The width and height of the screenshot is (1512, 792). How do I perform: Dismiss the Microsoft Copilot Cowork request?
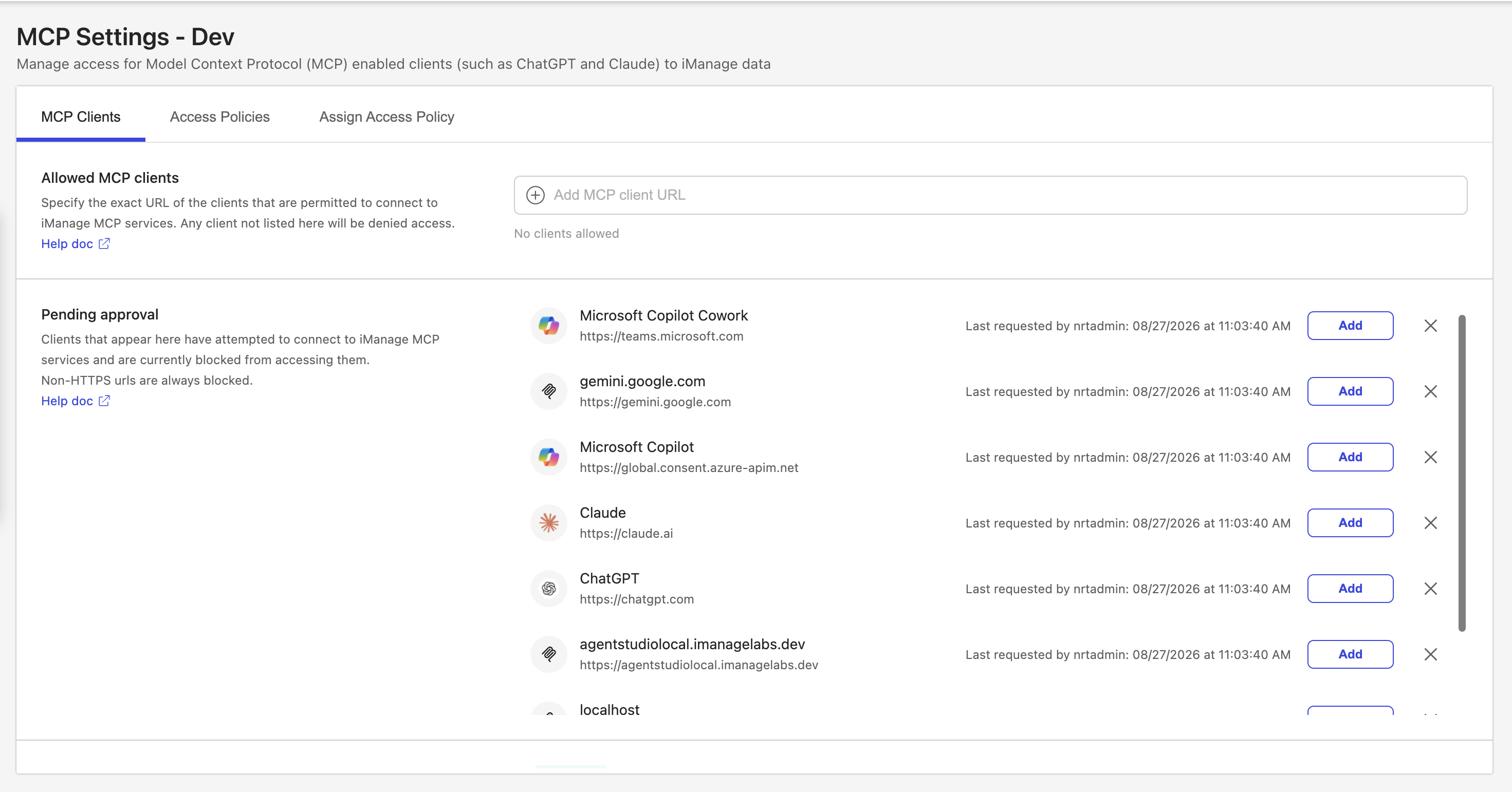pos(1430,326)
